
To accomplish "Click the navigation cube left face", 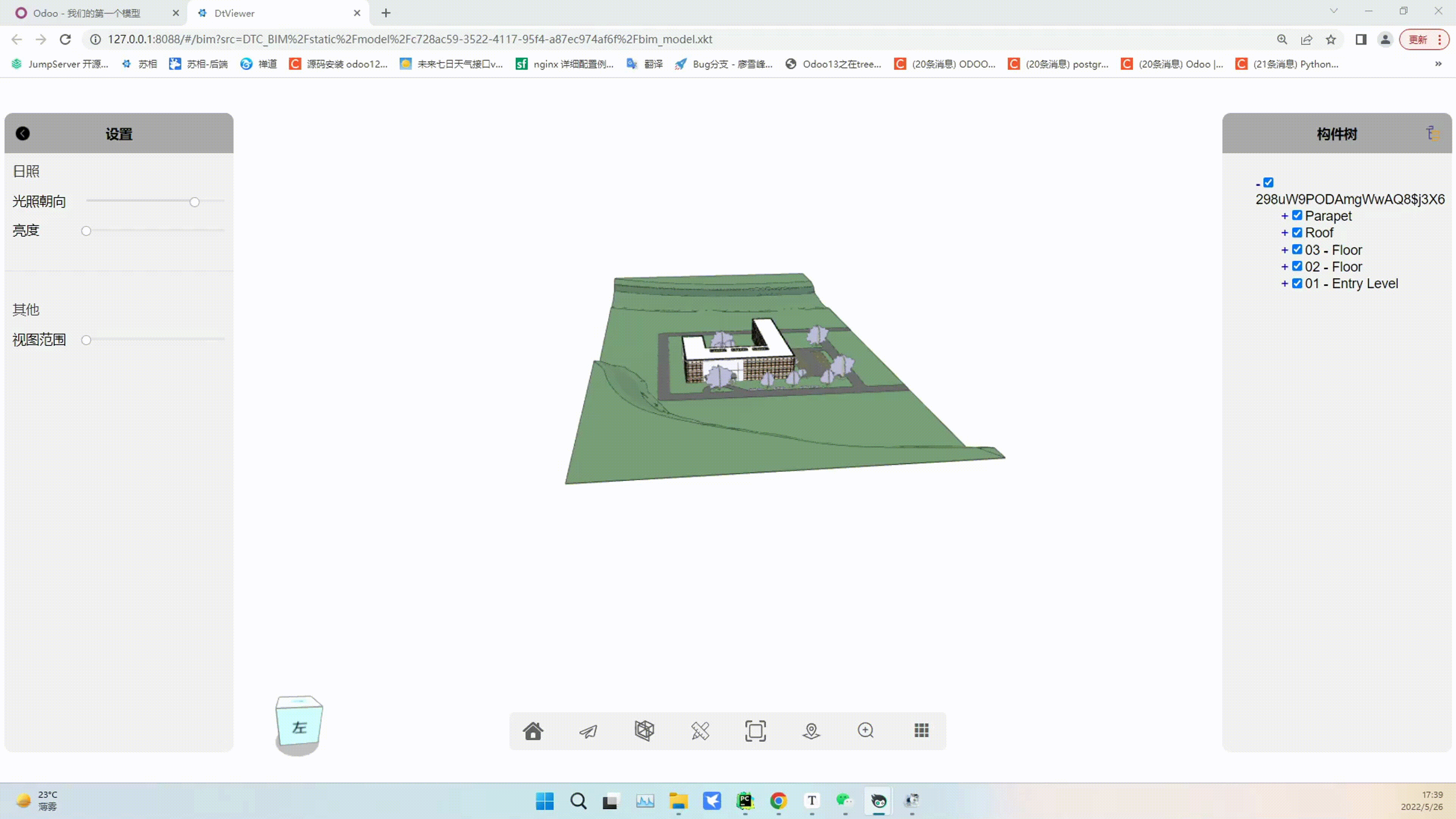I will 300,728.
